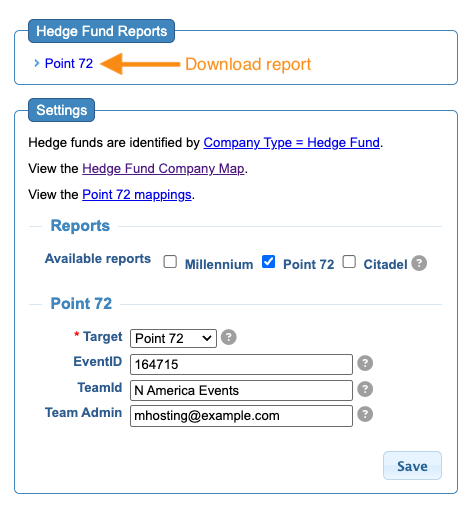Click help icon next to Citadel checkbox
Viewport: 473px width, 510px height.
(419, 263)
